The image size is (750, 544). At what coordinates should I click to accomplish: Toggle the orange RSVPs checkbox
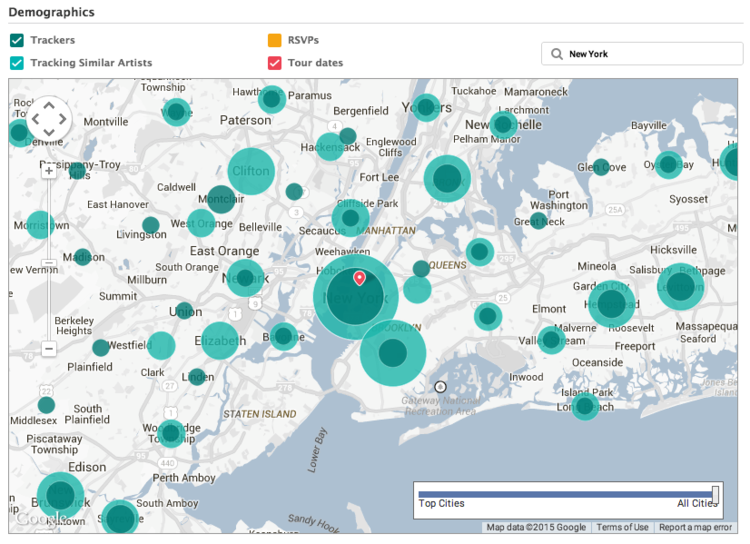(x=274, y=40)
